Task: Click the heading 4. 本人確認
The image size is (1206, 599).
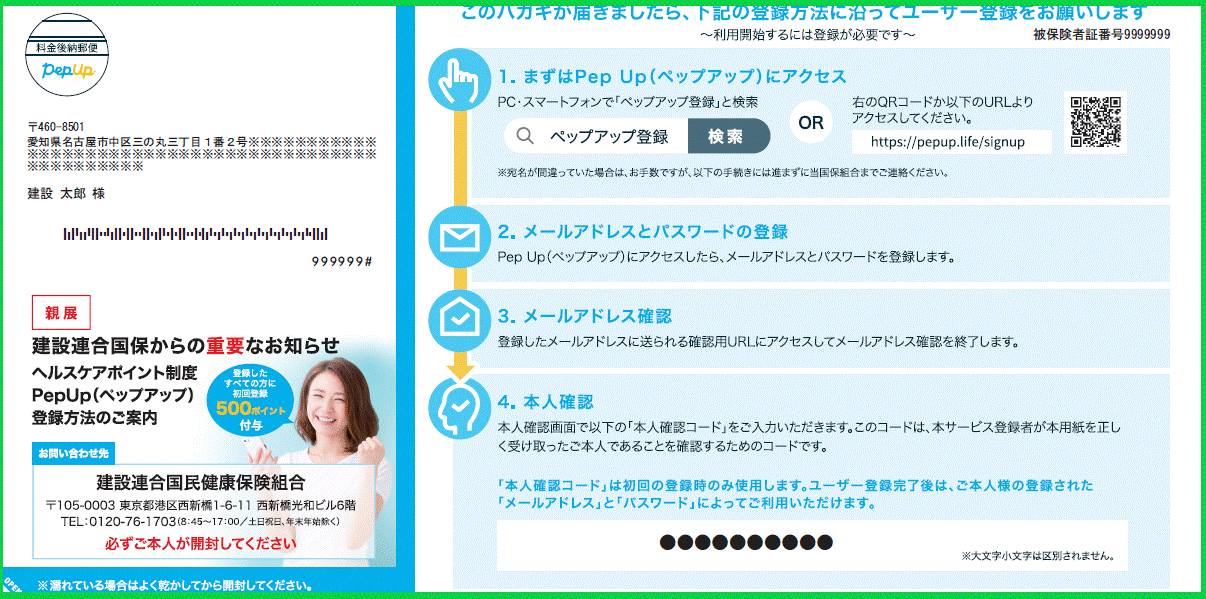Action: [546, 402]
